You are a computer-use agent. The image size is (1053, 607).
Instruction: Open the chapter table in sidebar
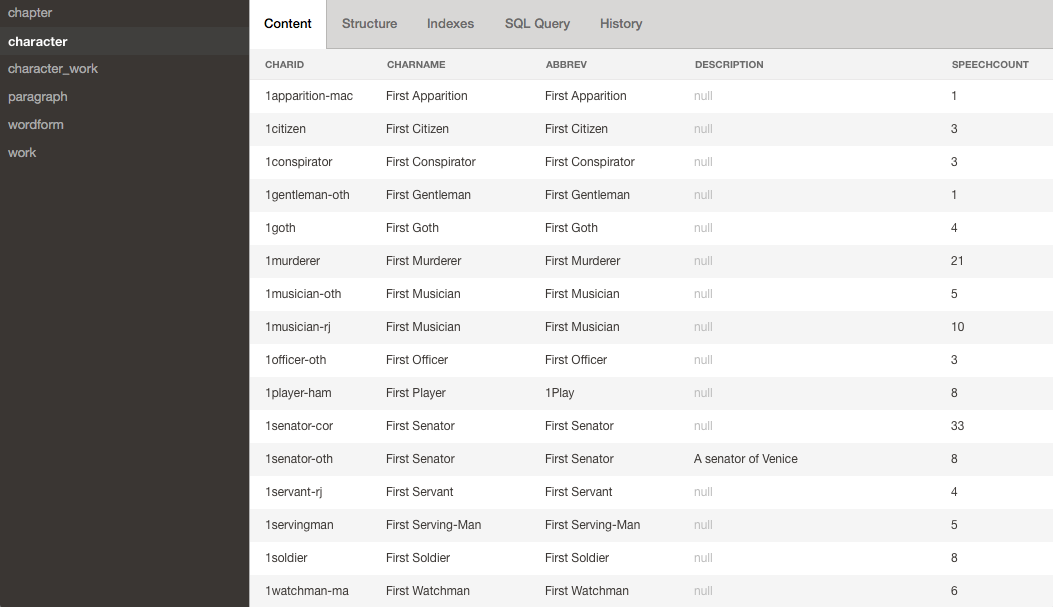30,13
